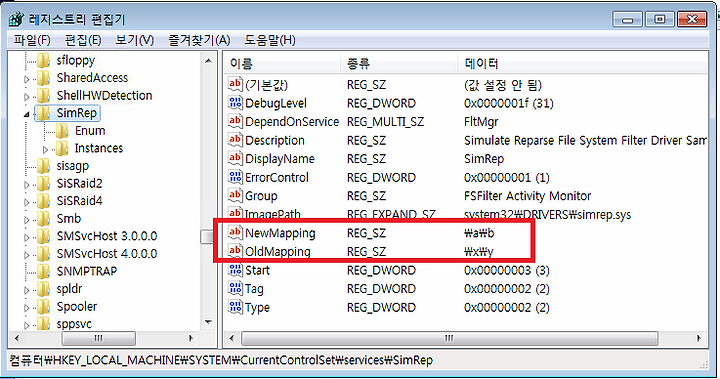Click the Enum subfolder icon
720x379 pixels.
pos(62,131)
